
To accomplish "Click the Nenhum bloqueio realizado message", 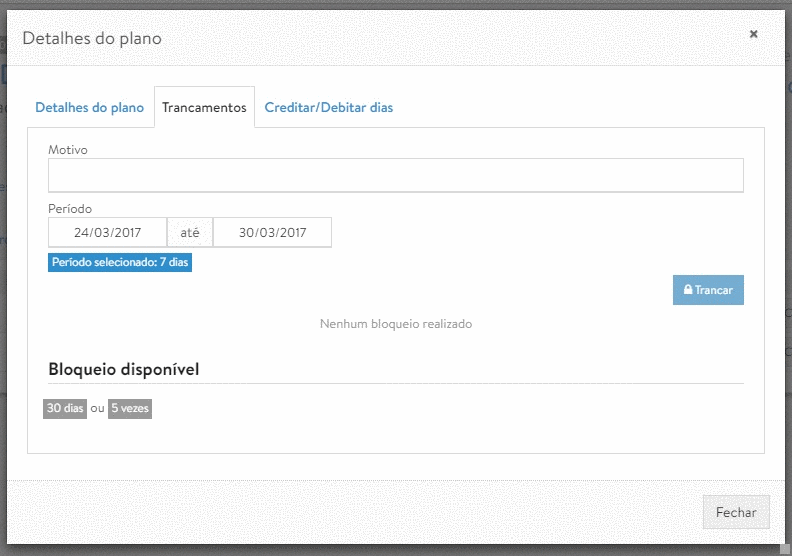I will click(x=395, y=324).
